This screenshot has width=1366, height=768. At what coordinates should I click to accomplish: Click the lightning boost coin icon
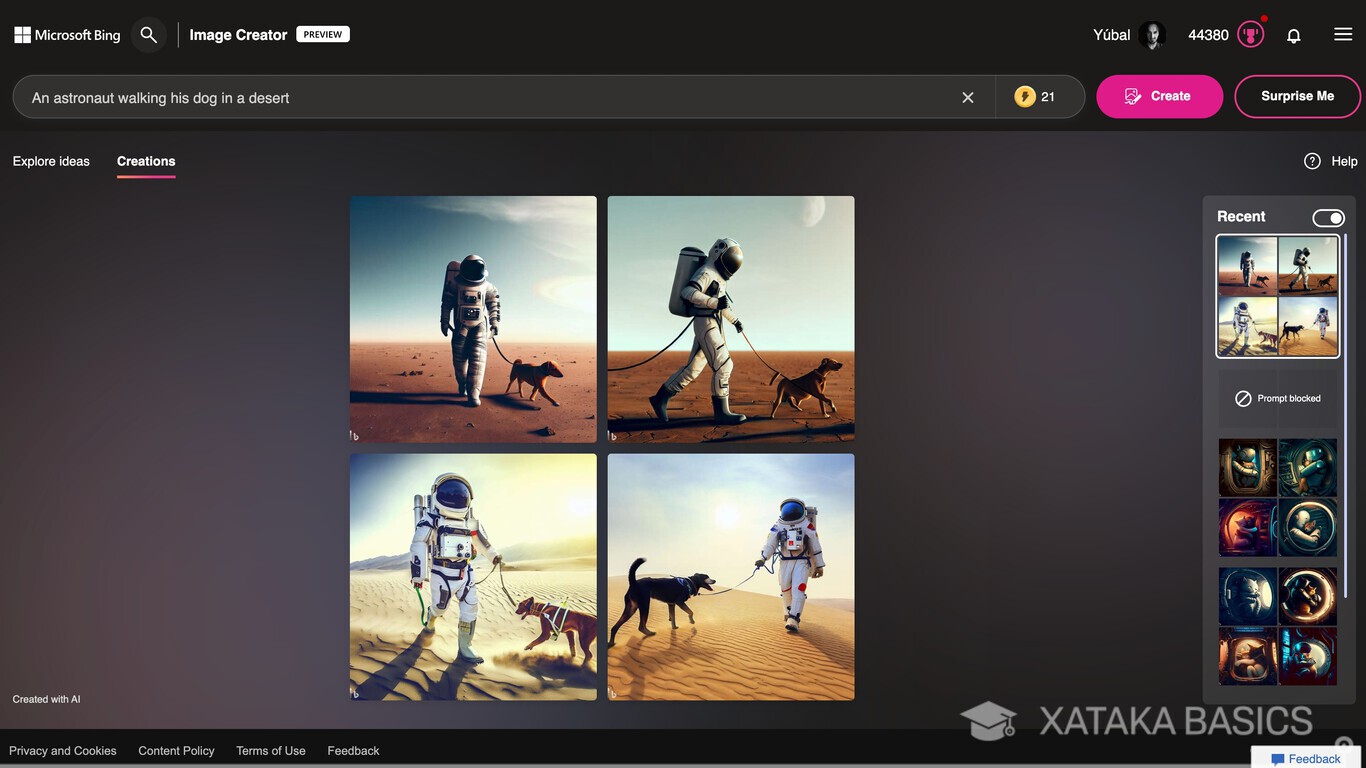pyautogui.click(x=1025, y=97)
